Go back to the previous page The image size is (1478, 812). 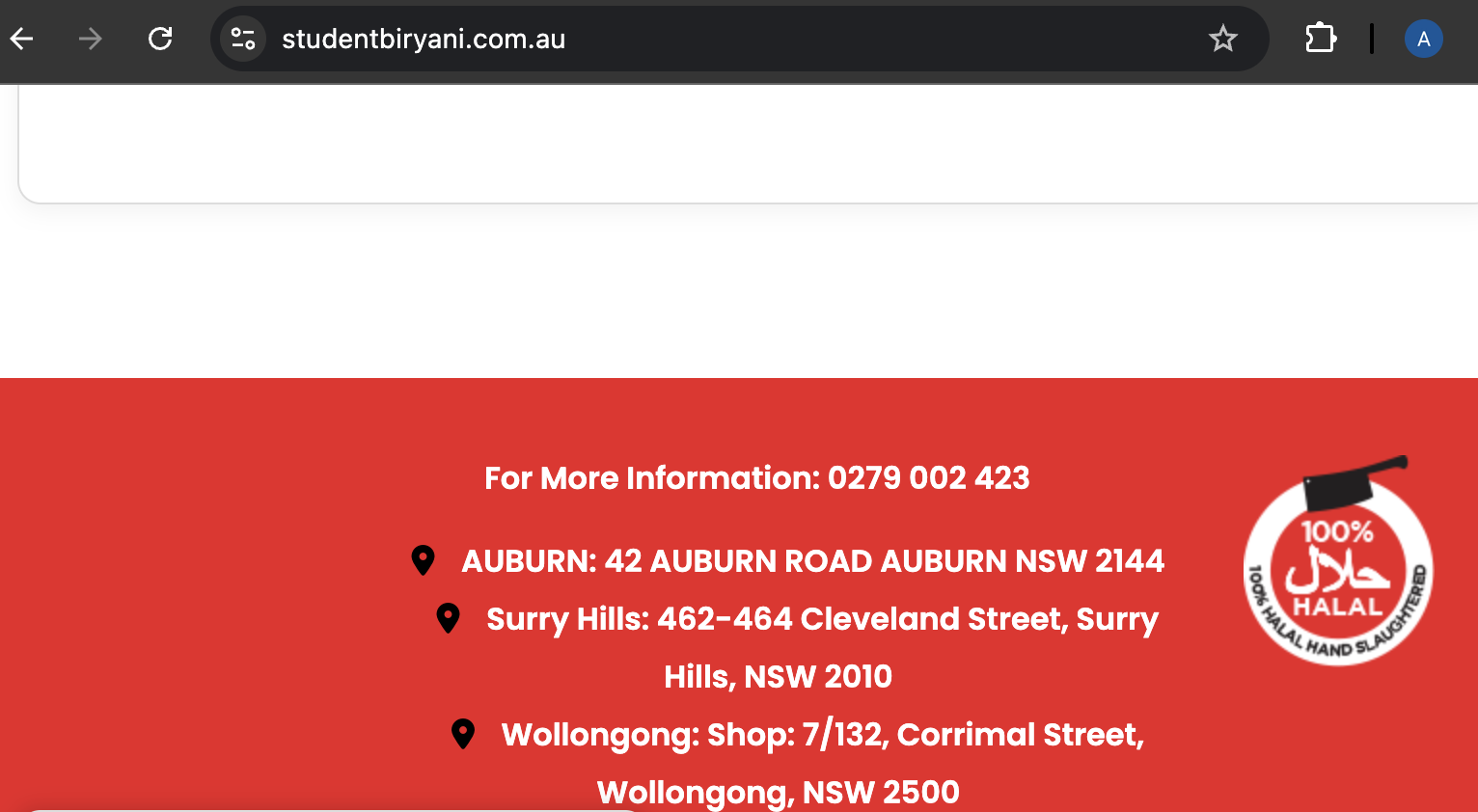22,39
